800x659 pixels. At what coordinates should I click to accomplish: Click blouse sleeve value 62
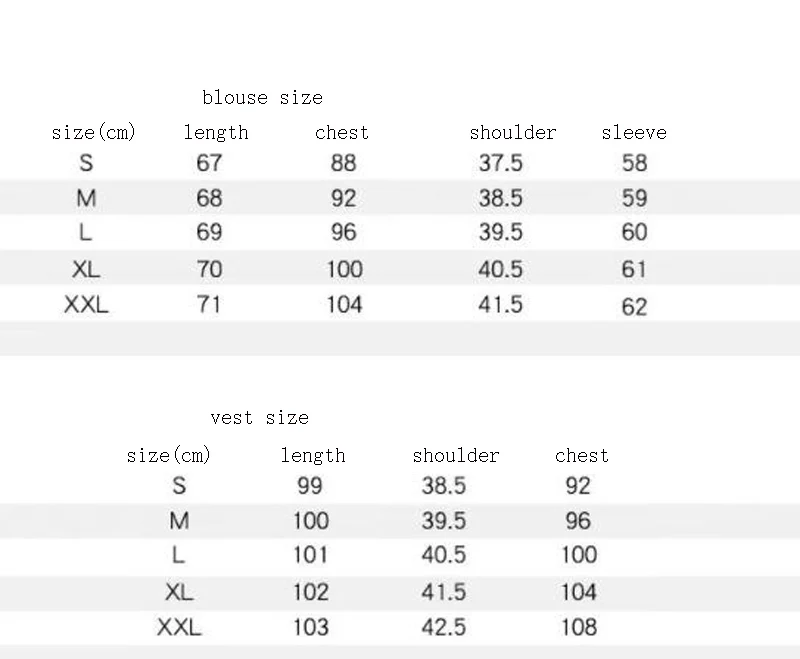[x=635, y=306]
